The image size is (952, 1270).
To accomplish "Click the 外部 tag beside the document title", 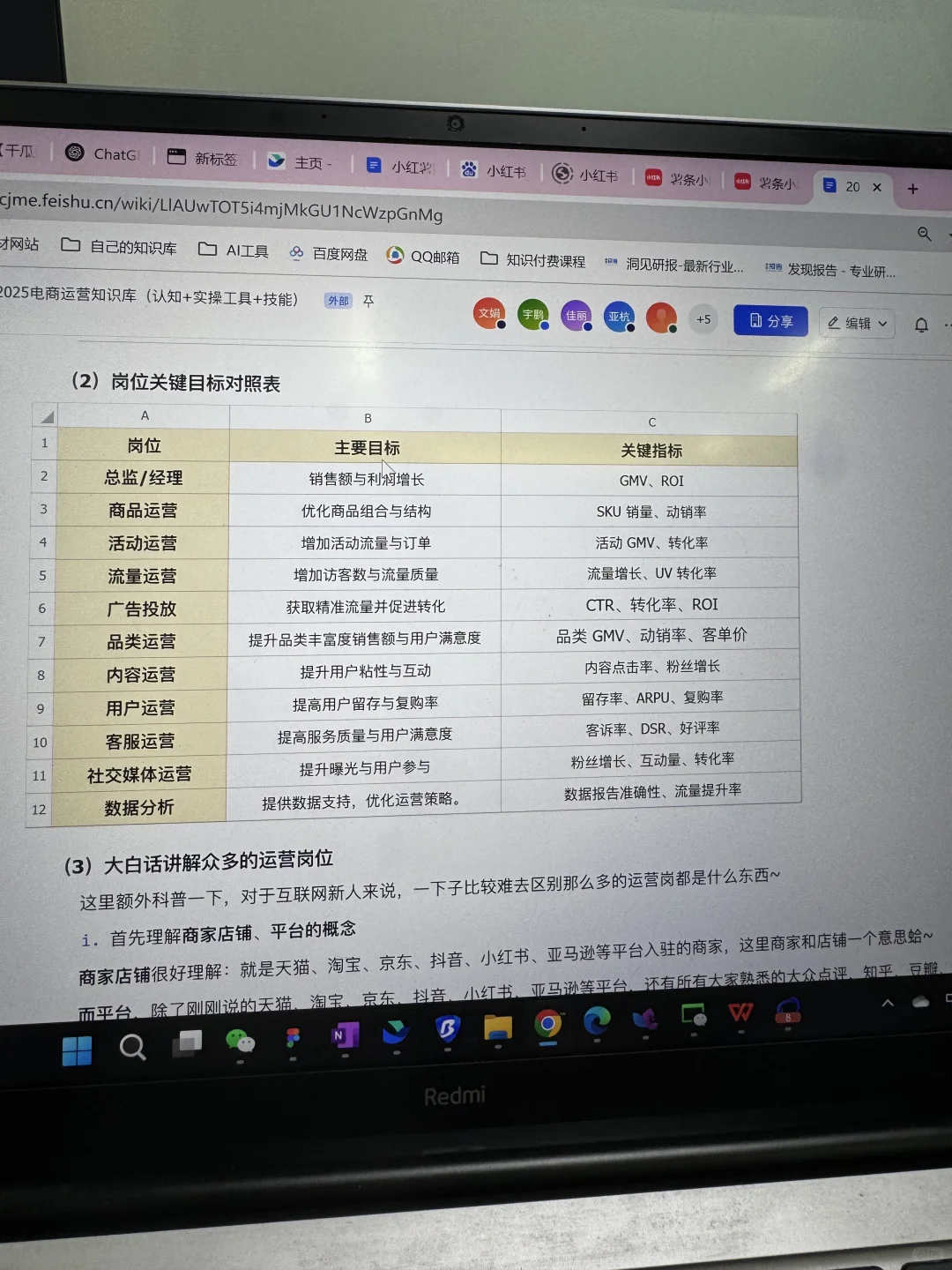I will [x=338, y=301].
